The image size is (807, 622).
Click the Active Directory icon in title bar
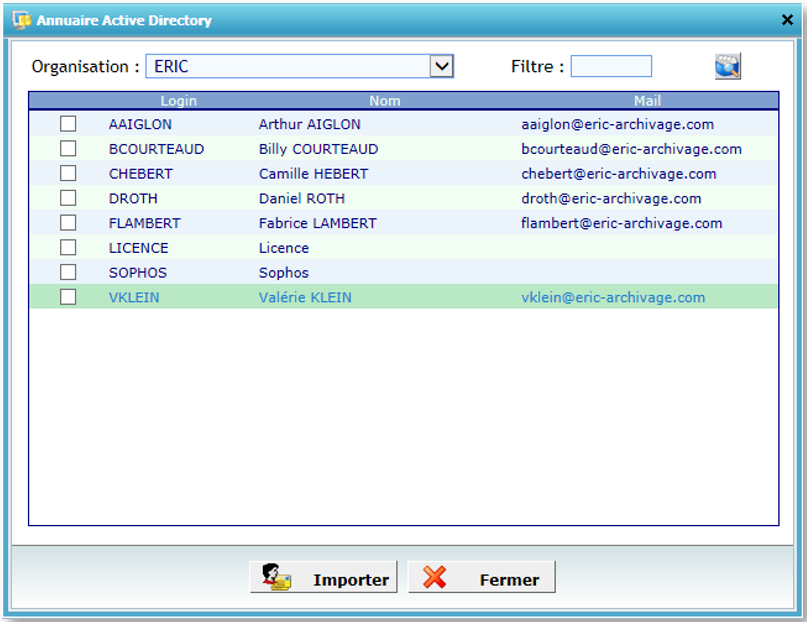click(x=20, y=20)
